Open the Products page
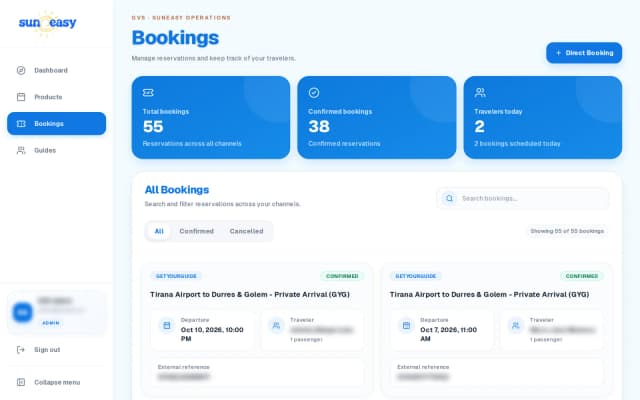The height and width of the screenshot is (400, 640). click(x=56, y=97)
